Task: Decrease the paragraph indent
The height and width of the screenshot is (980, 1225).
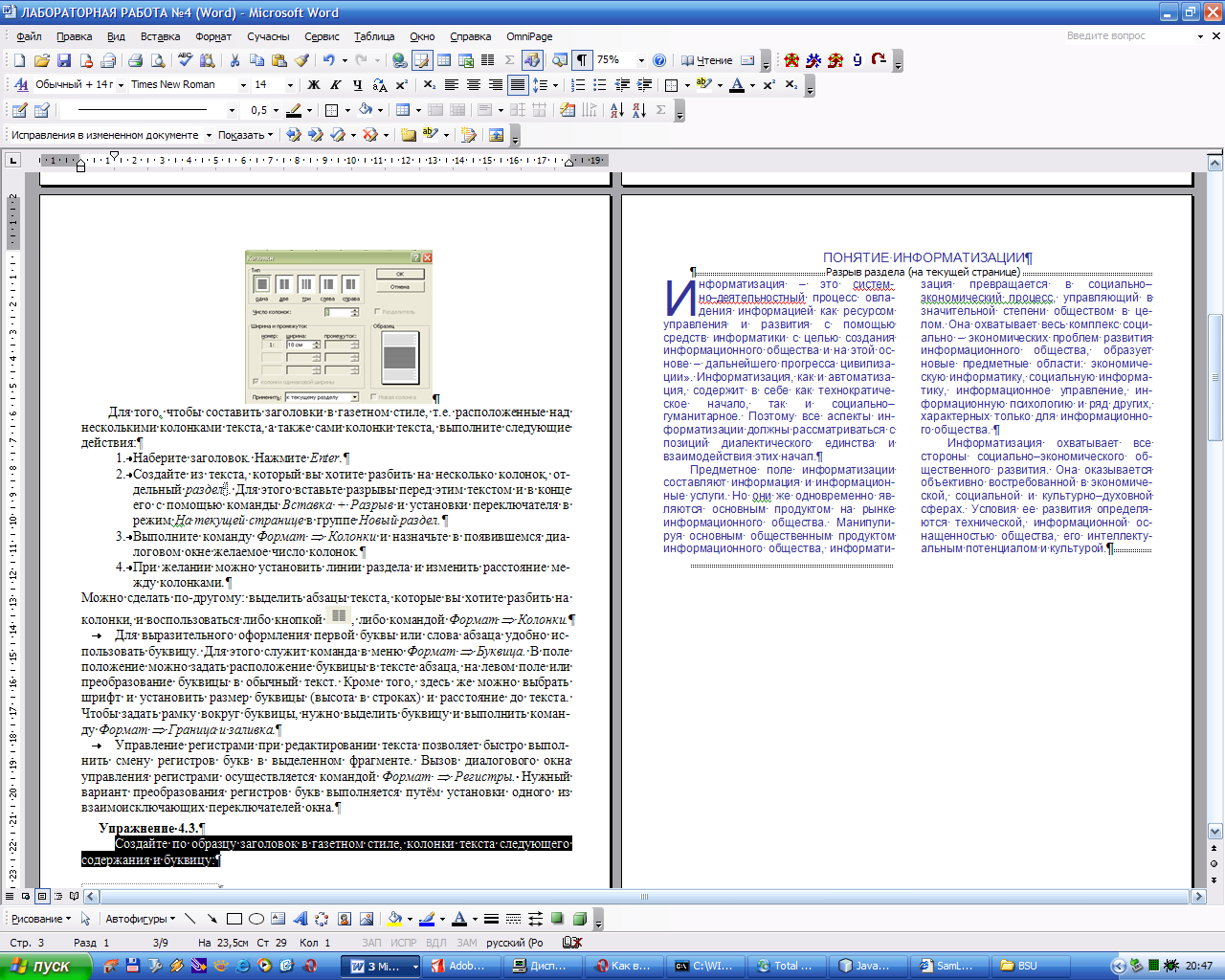Action: pos(622,85)
